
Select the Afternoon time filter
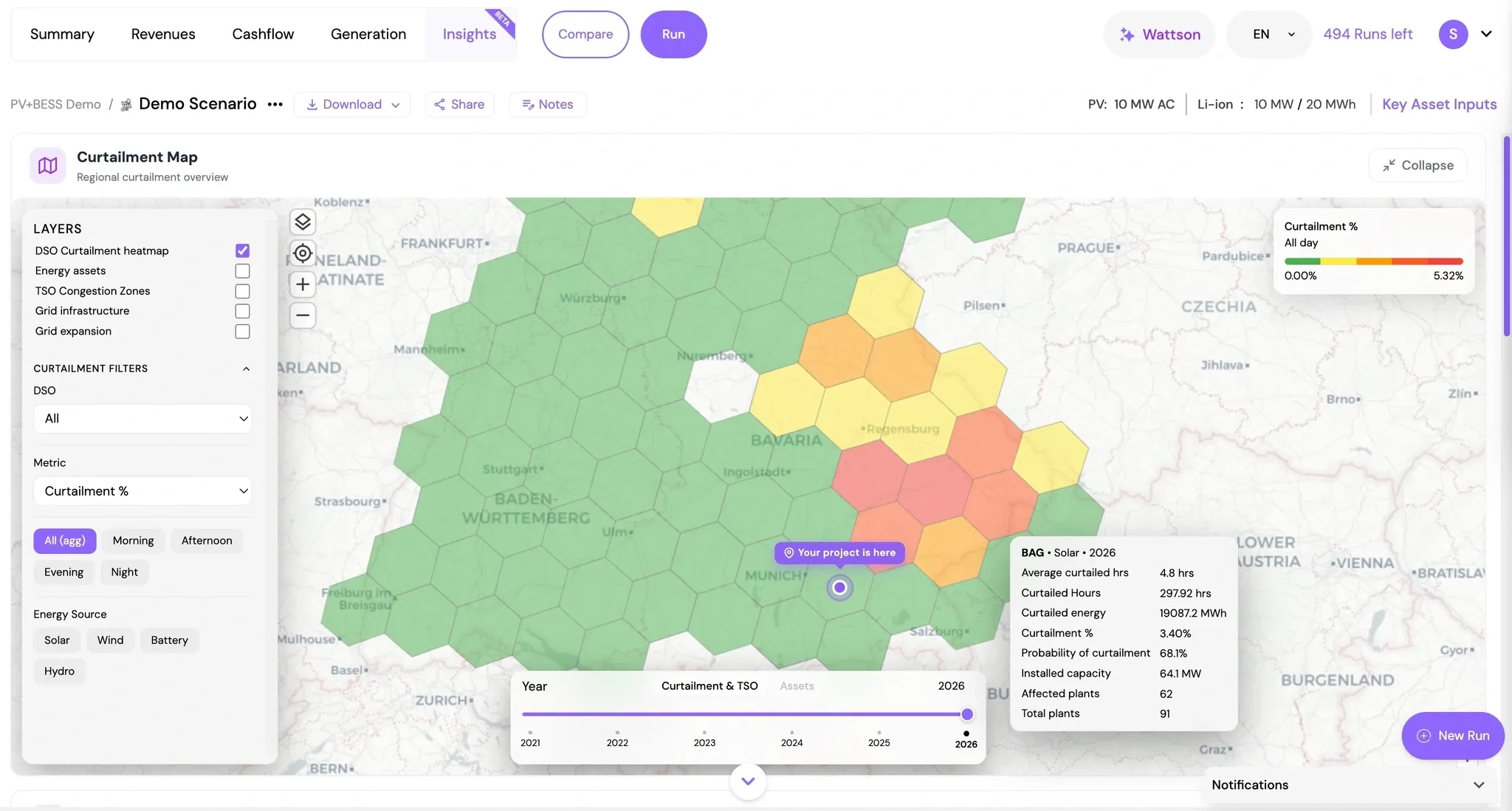point(207,541)
